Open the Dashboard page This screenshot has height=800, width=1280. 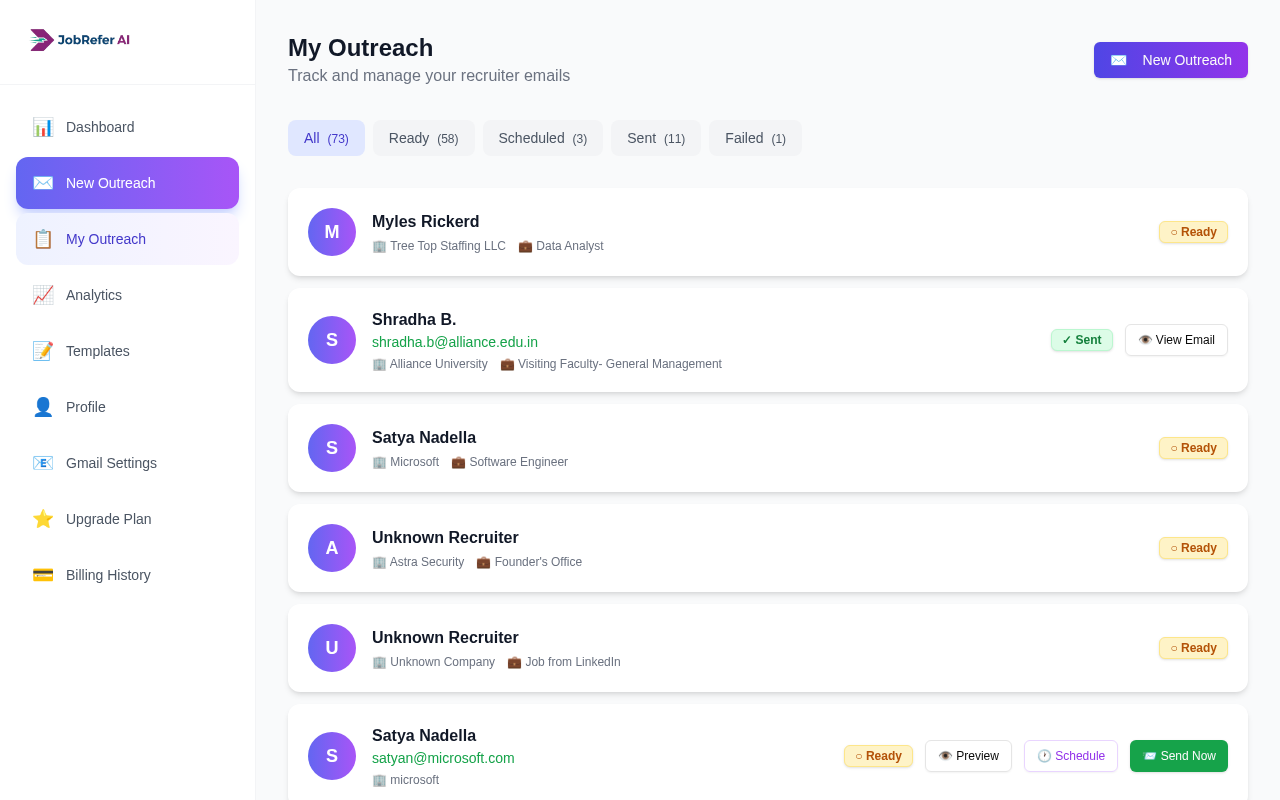point(127,127)
